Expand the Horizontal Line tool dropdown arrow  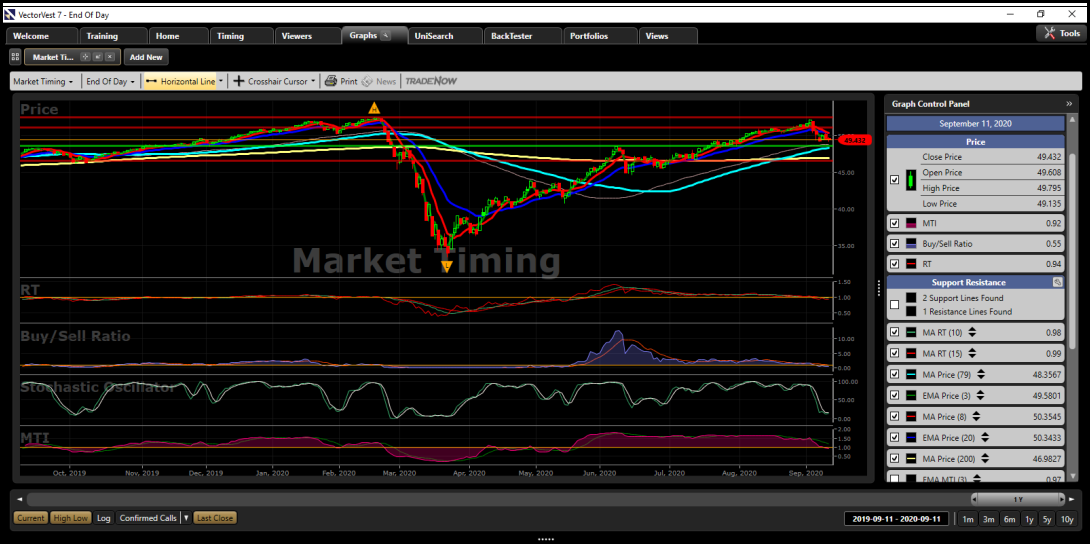[x=221, y=81]
